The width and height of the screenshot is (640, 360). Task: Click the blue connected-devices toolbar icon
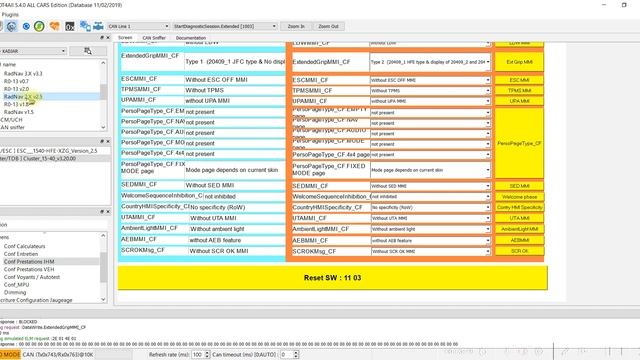click(85, 26)
